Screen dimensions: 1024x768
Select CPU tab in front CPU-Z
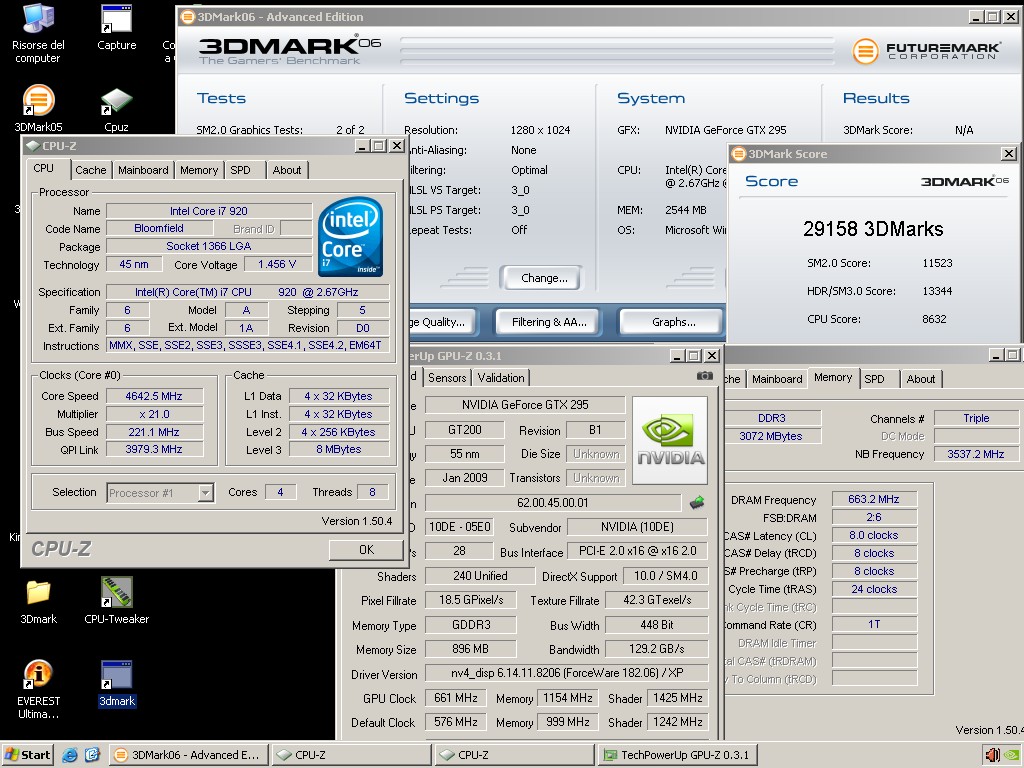click(44, 168)
